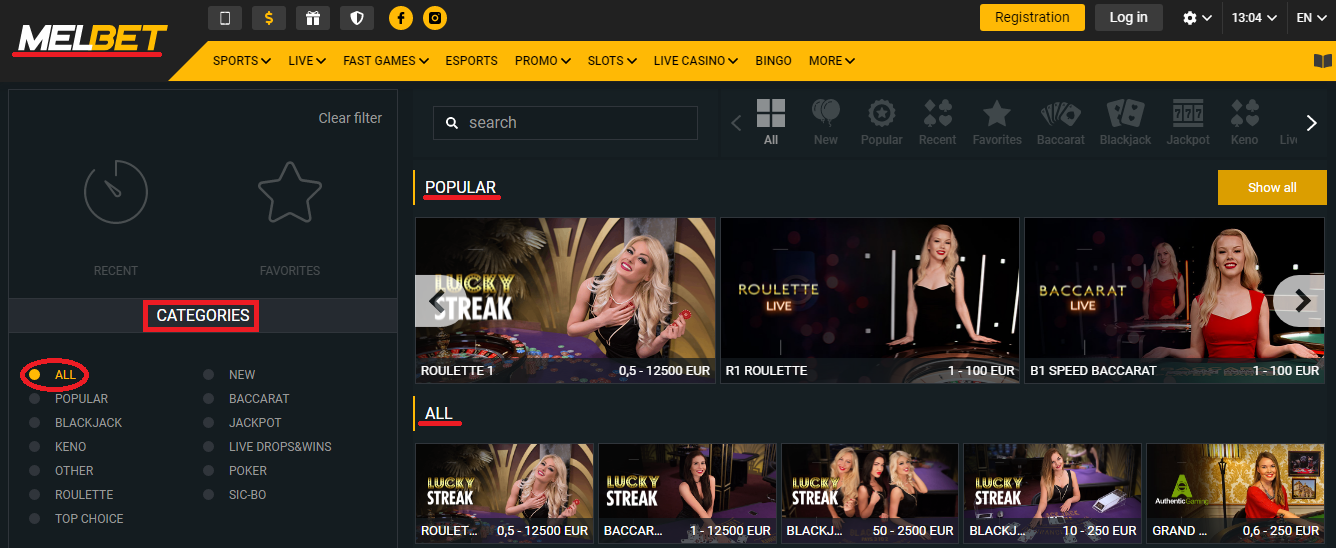Open the Lucky Streak BACCAR... 1 - 12500 EUR game
Viewport: 1336px width, 548px height.
687,493
